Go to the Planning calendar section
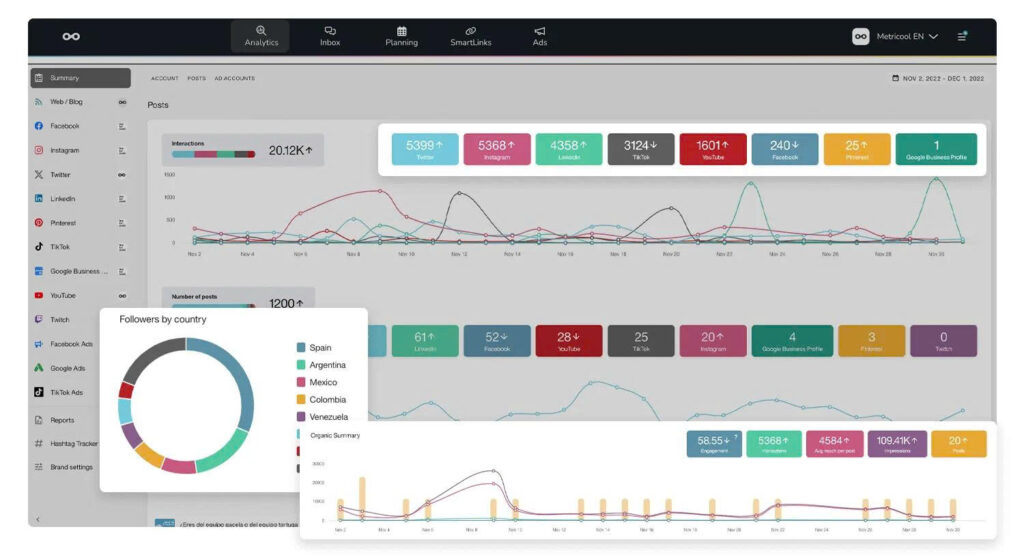1024x555 pixels. 401,36
